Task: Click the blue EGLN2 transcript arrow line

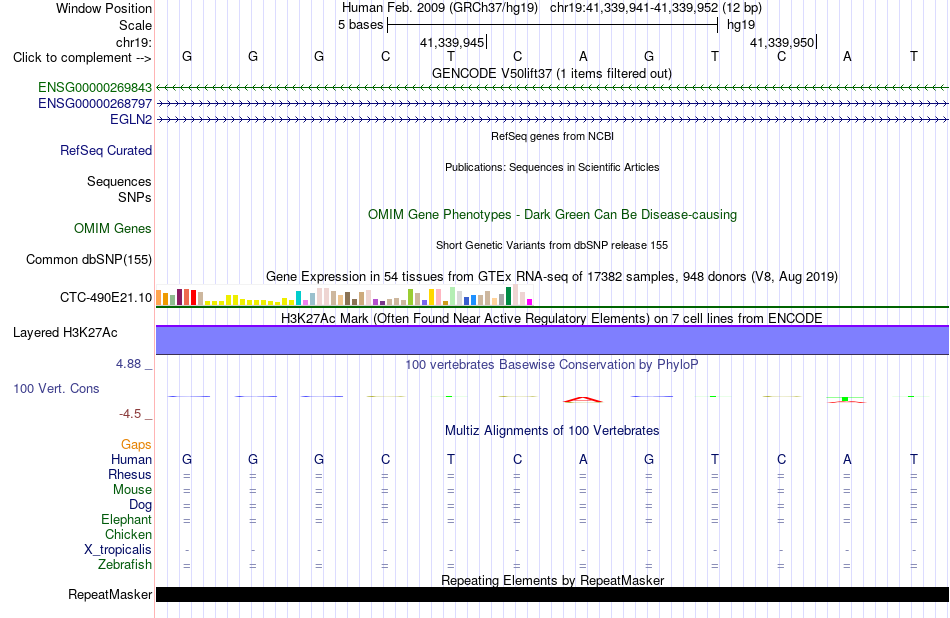Action: click(552, 119)
